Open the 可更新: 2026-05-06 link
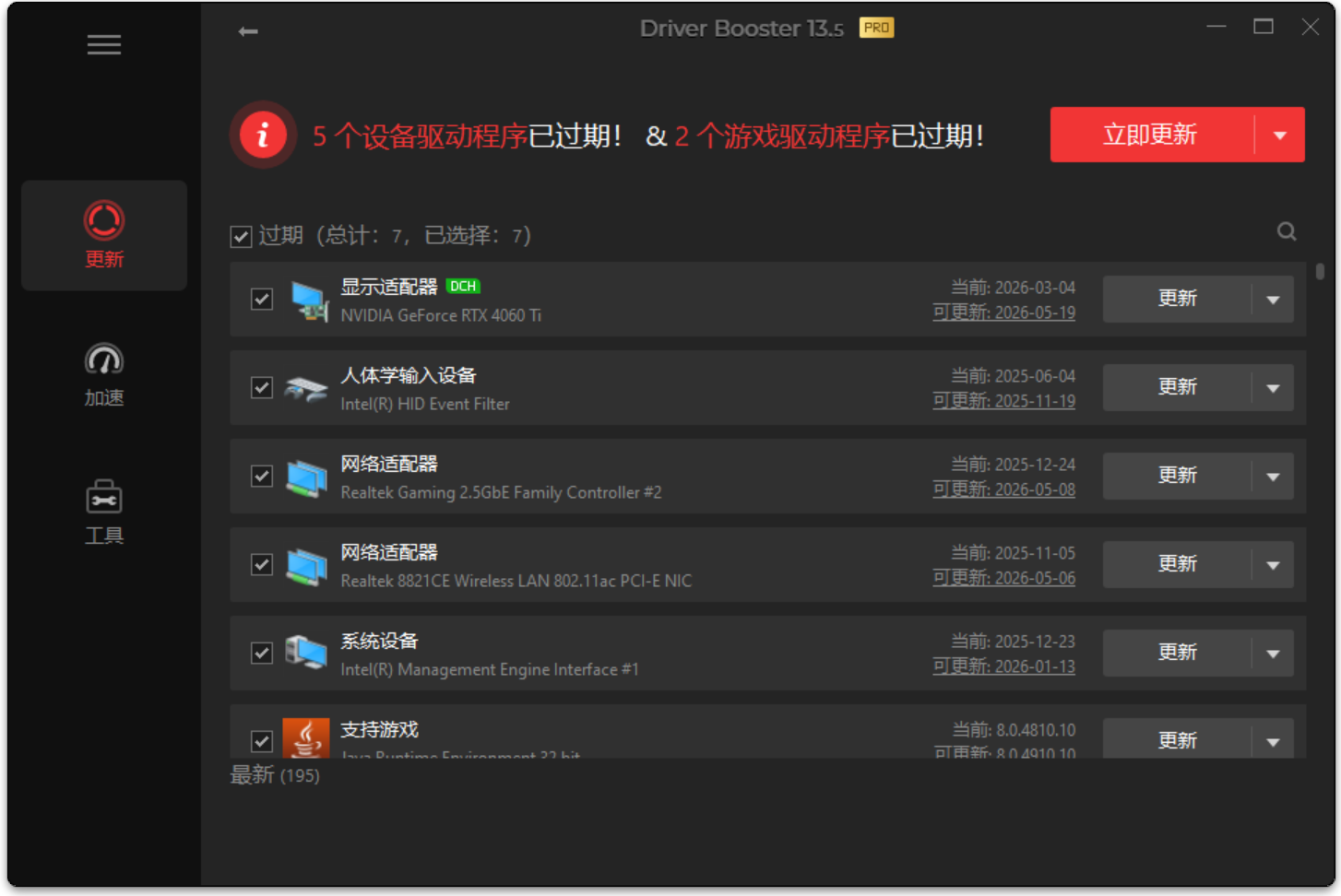Screen dimensions: 1341x896 pyautogui.click(x=1003, y=578)
